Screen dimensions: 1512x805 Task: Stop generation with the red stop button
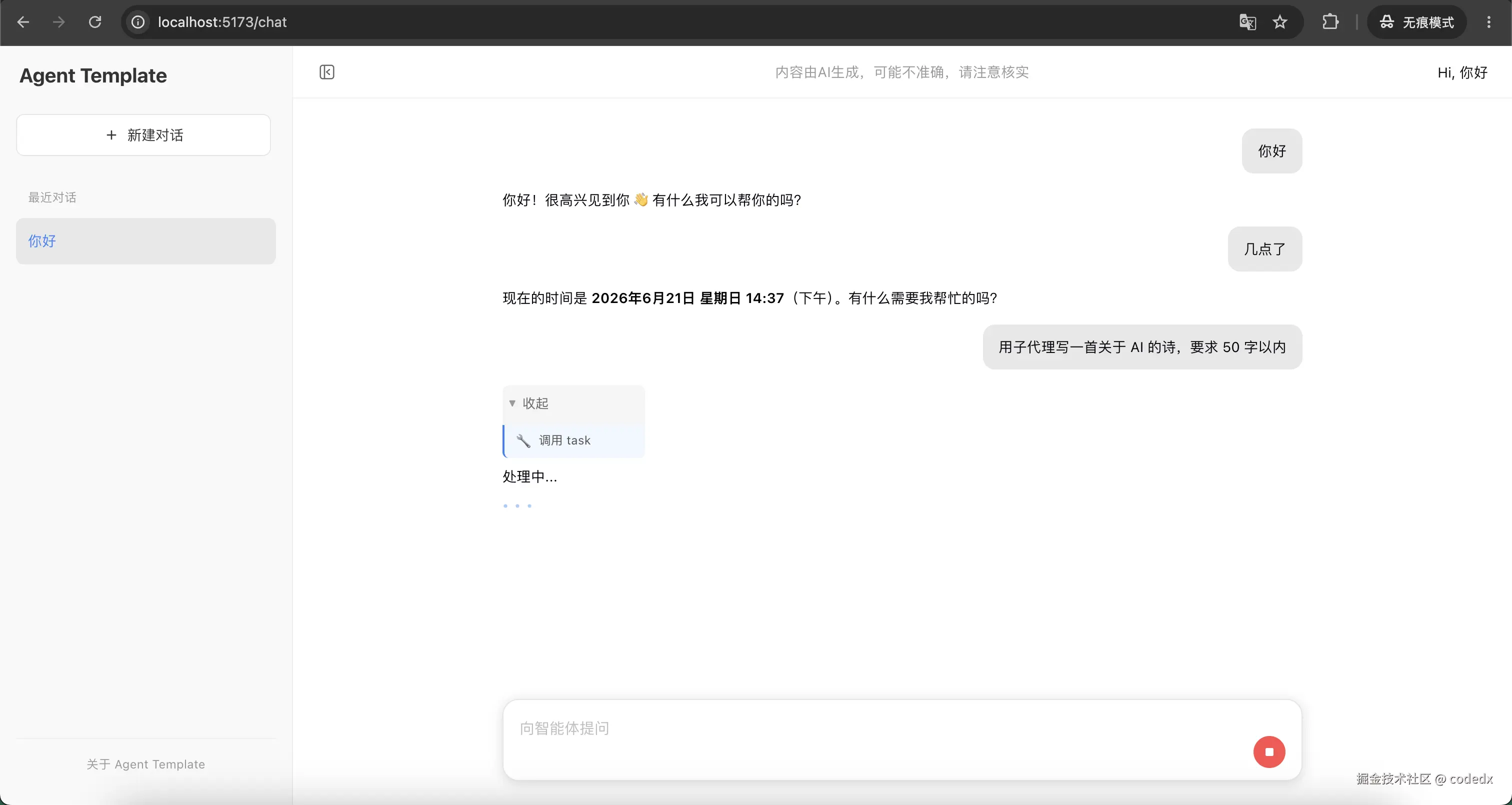(1269, 751)
